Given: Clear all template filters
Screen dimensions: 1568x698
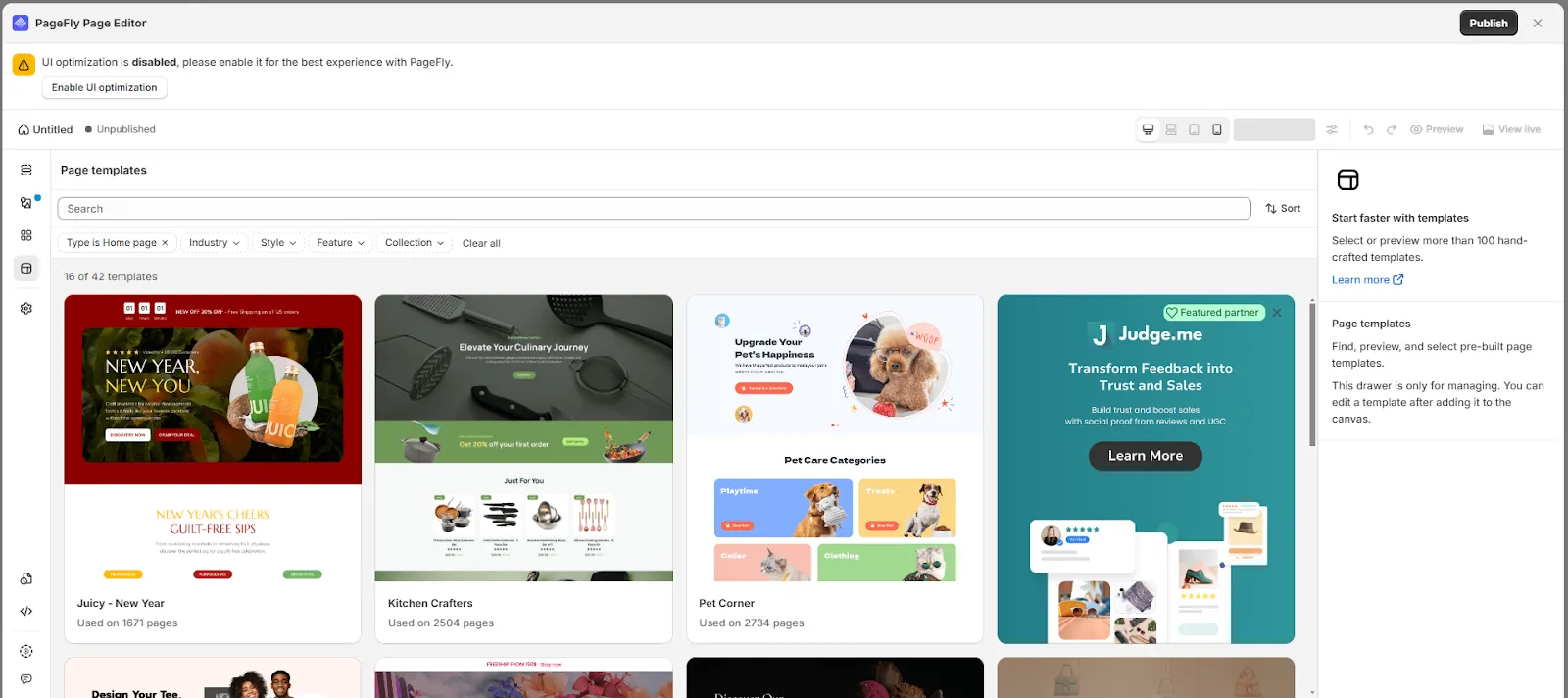Looking at the screenshot, I should [481, 244].
